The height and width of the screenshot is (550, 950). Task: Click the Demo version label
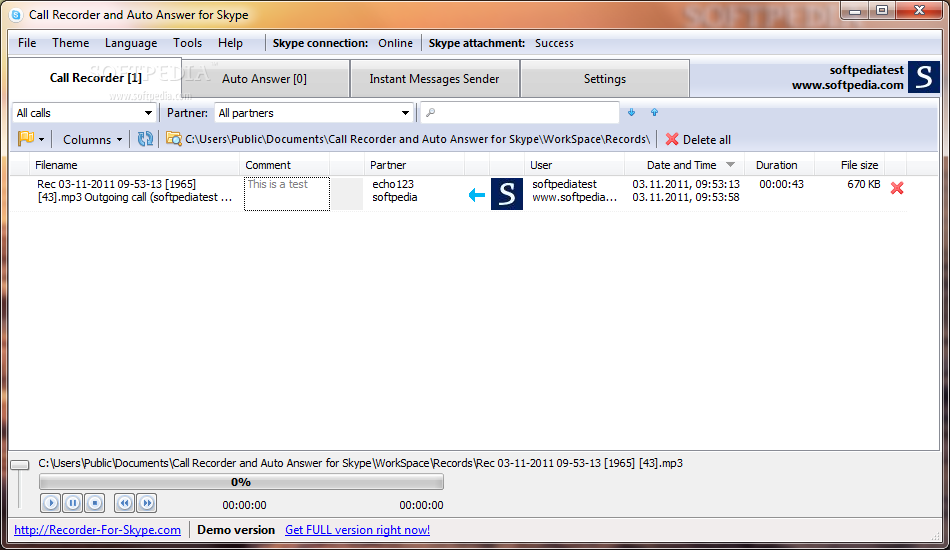[236, 530]
